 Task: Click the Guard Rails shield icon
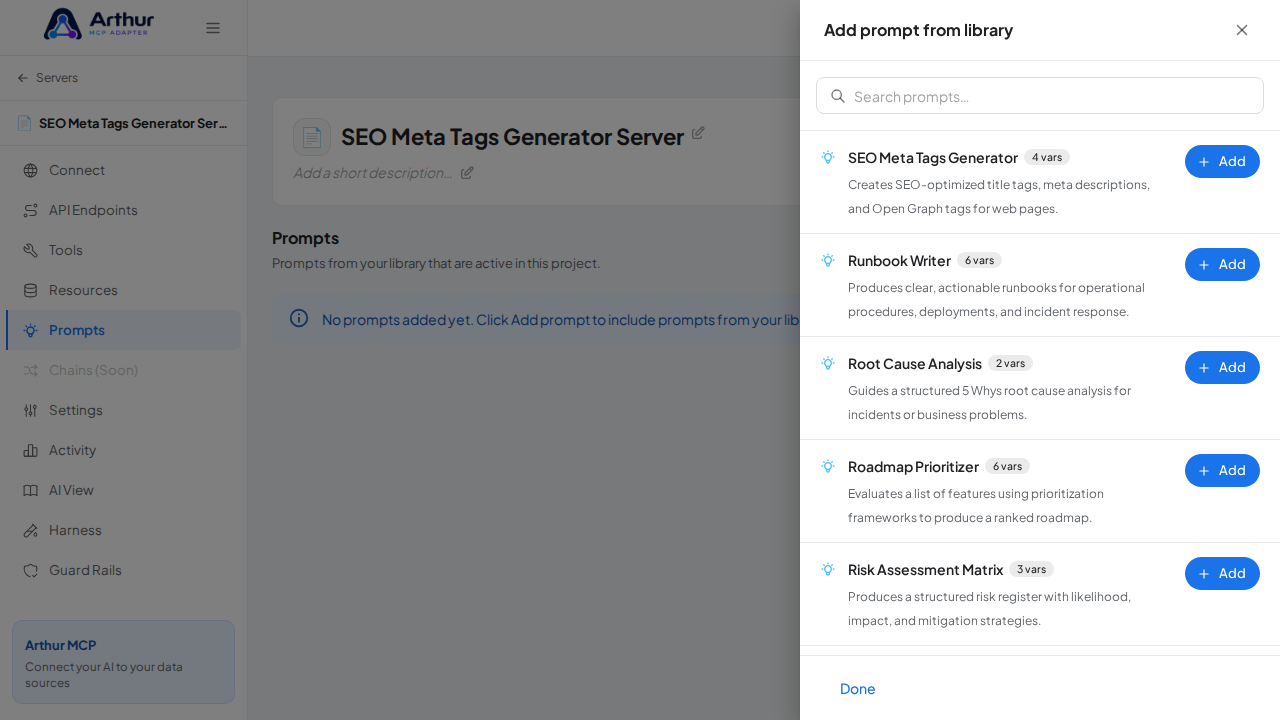click(30, 570)
